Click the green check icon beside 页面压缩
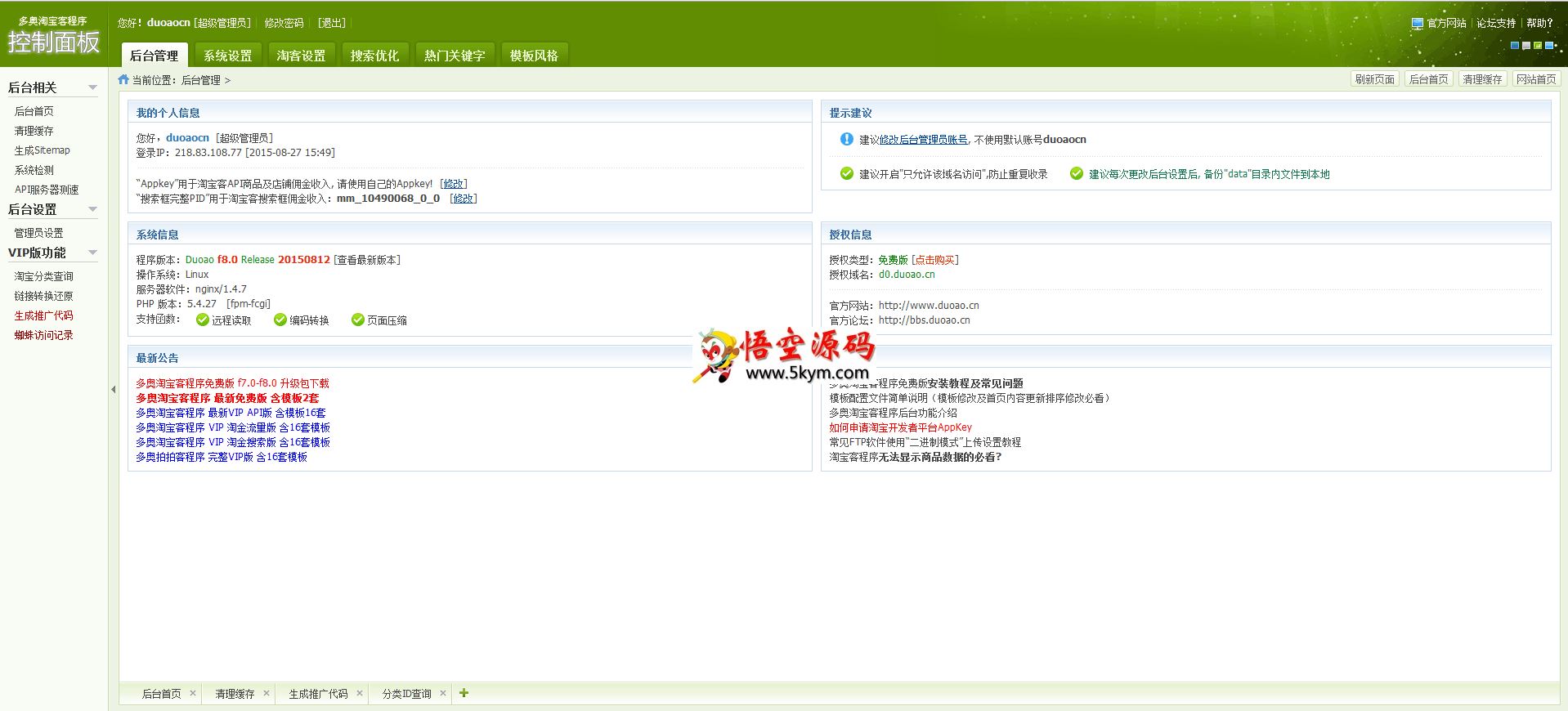 [358, 320]
